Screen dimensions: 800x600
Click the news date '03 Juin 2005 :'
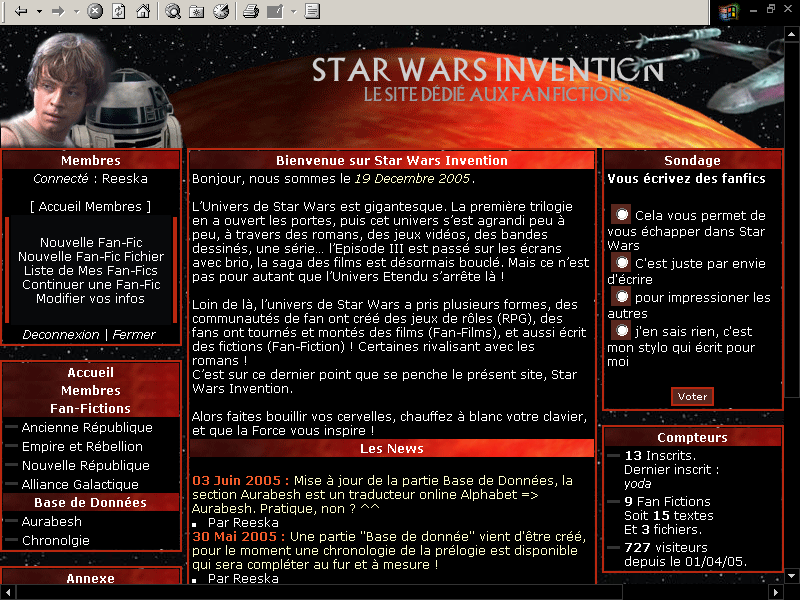click(x=240, y=481)
